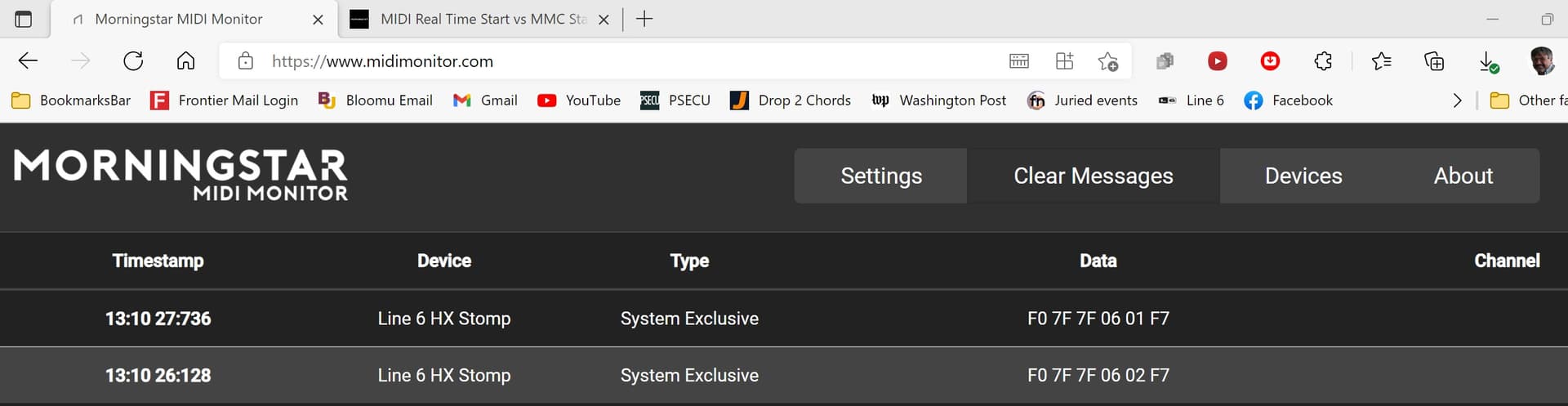Open the BookmarksBar folder

tap(71, 100)
